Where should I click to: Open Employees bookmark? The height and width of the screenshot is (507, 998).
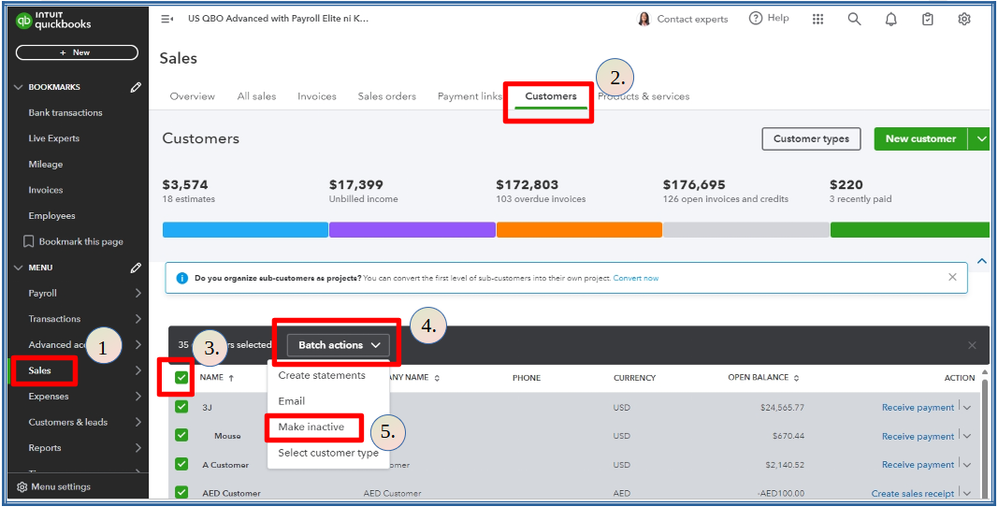pyautogui.click(x=52, y=216)
